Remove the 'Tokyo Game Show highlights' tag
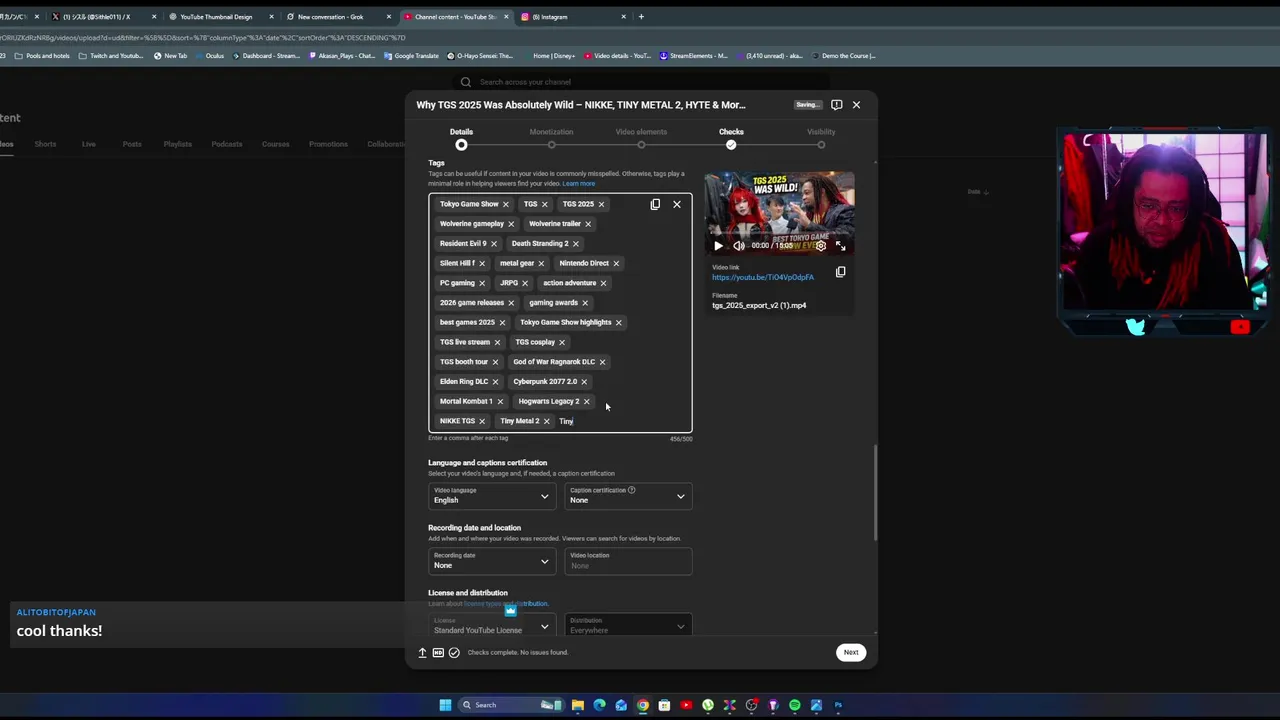The height and width of the screenshot is (720, 1280). [x=618, y=322]
